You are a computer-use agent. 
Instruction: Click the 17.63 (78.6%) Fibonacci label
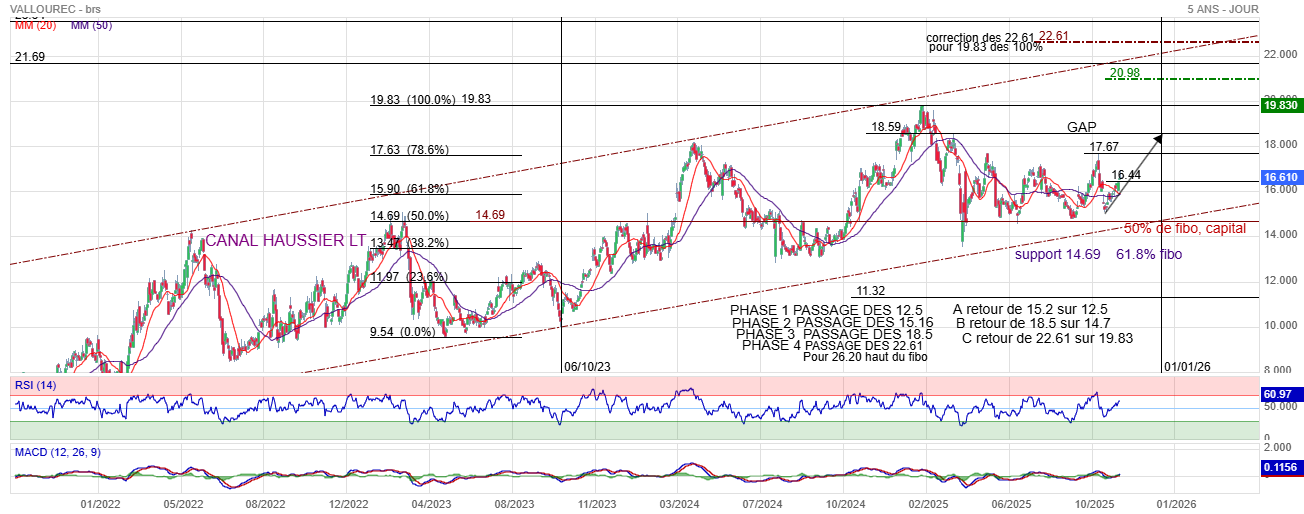tap(410, 150)
